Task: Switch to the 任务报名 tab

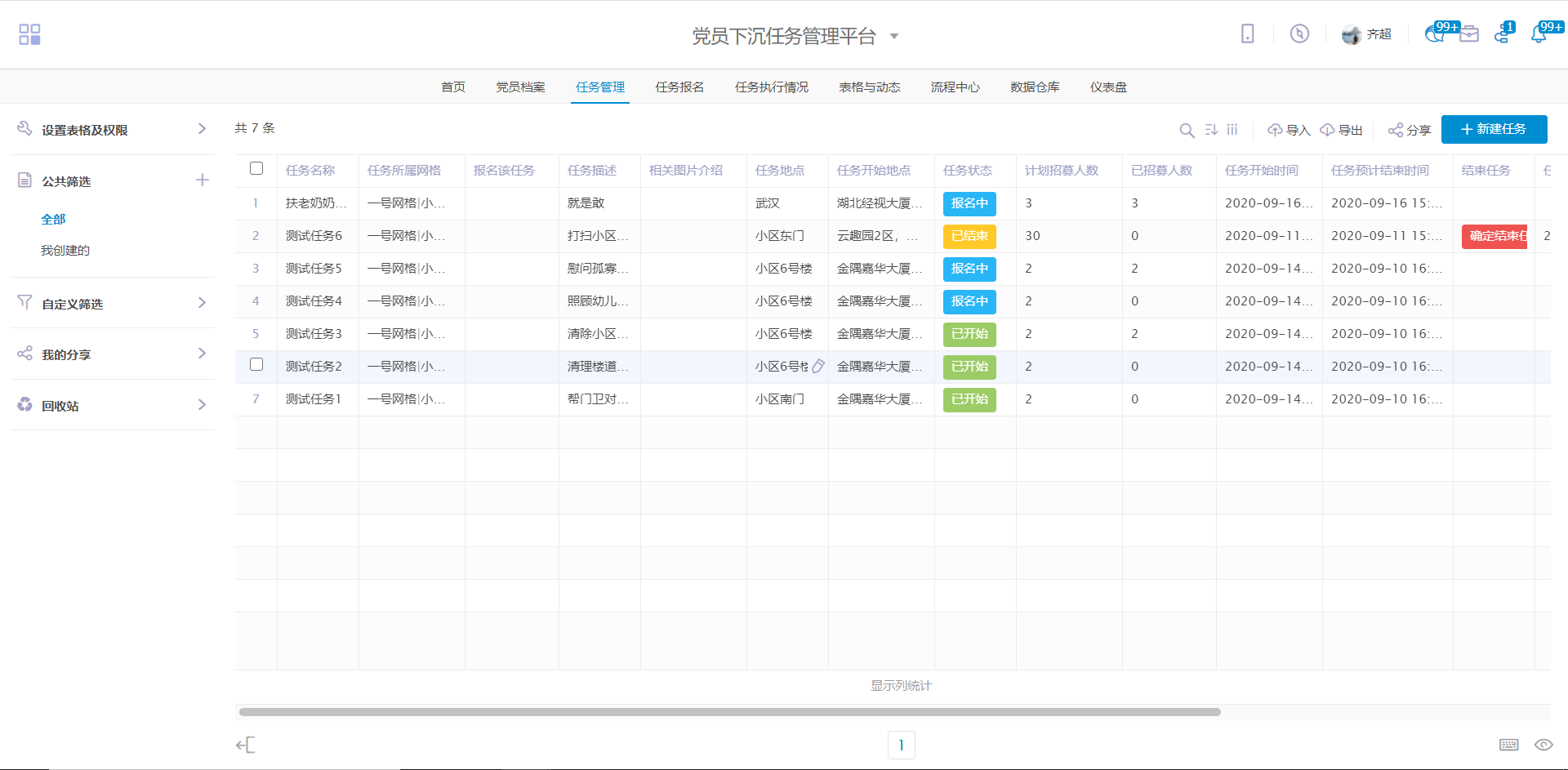Action: pos(679,87)
